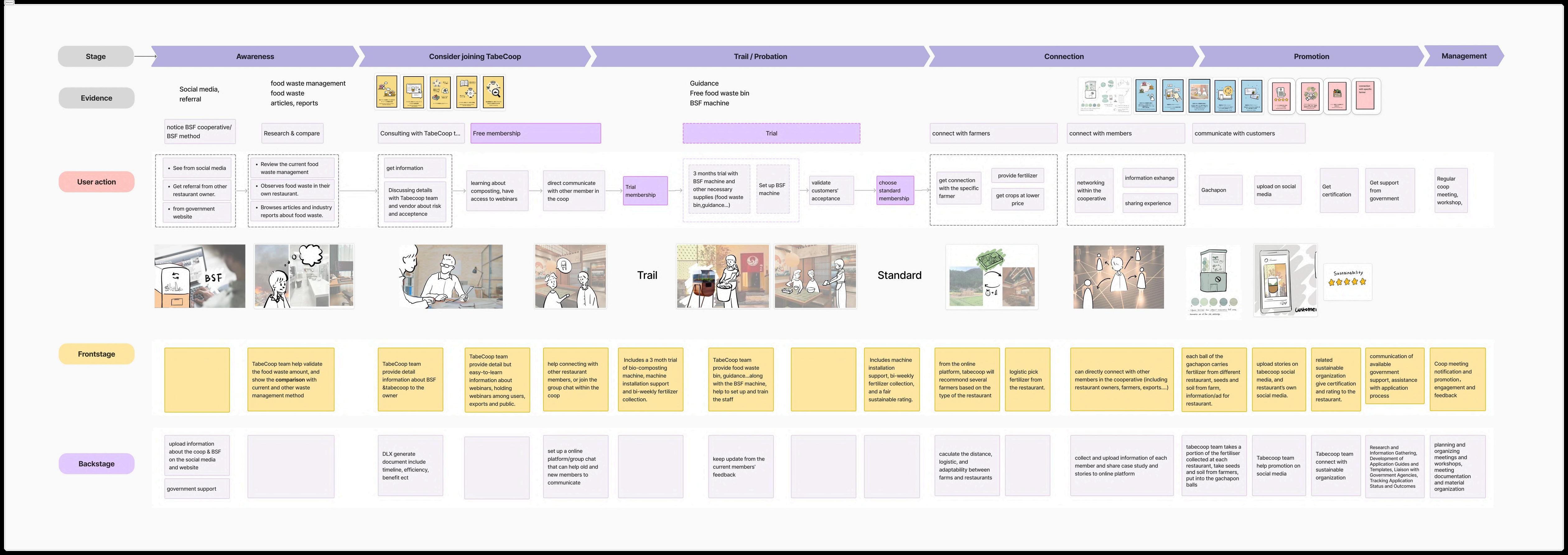Select the Free membership purple bar
The image size is (1568, 555).
pos(535,133)
